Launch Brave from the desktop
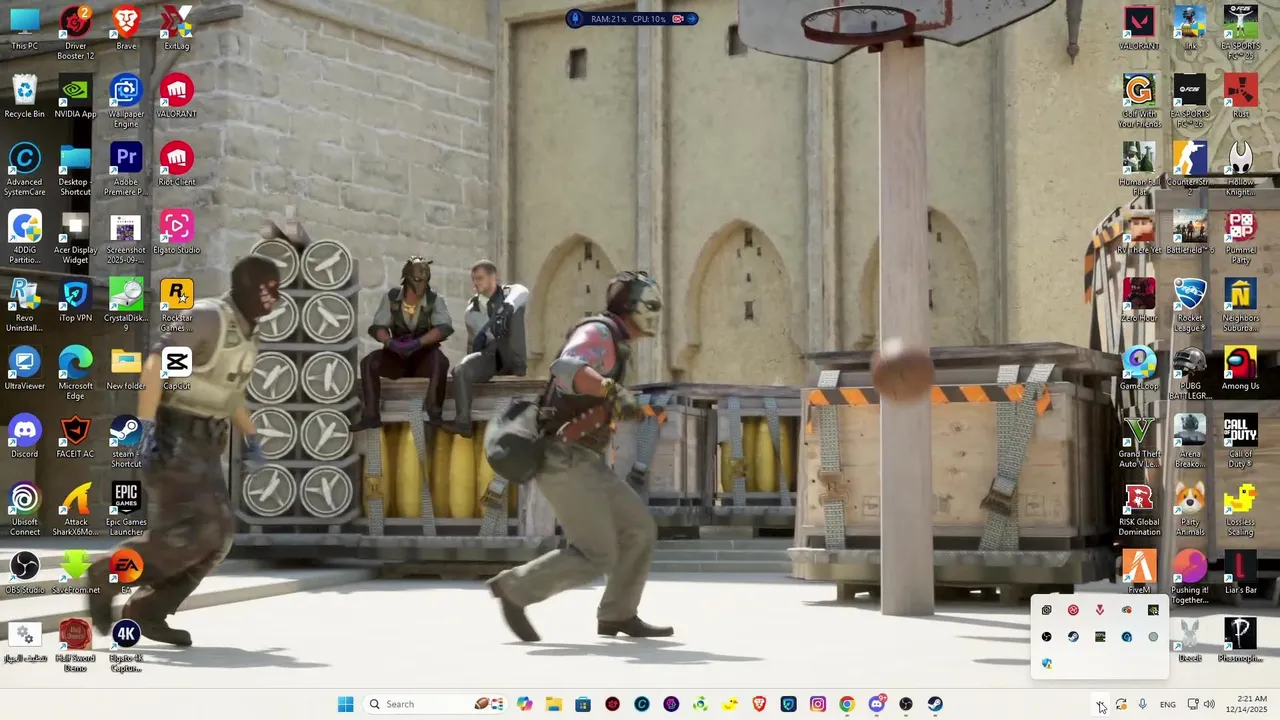The height and width of the screenshot is (720, 1280). click(126, 27)
